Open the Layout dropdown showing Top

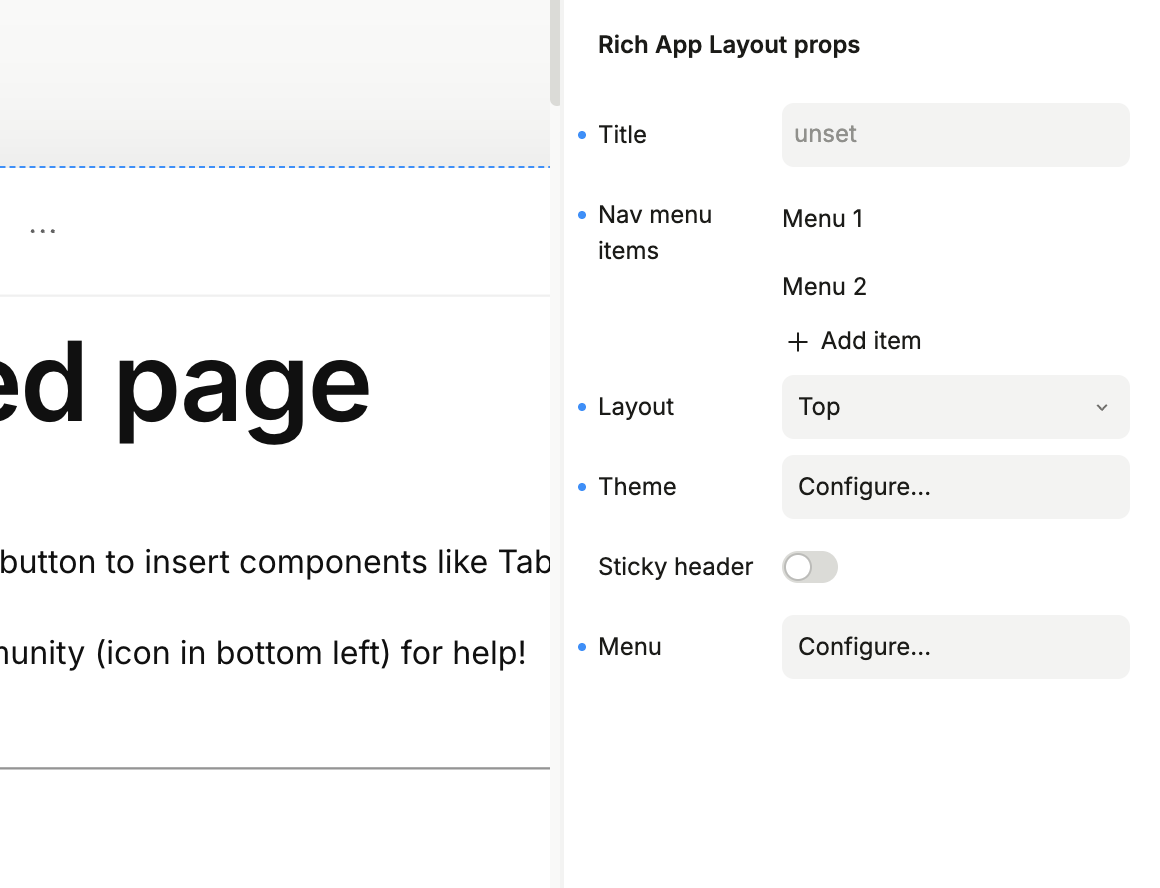pyautogui.click(x=955, y=407)
